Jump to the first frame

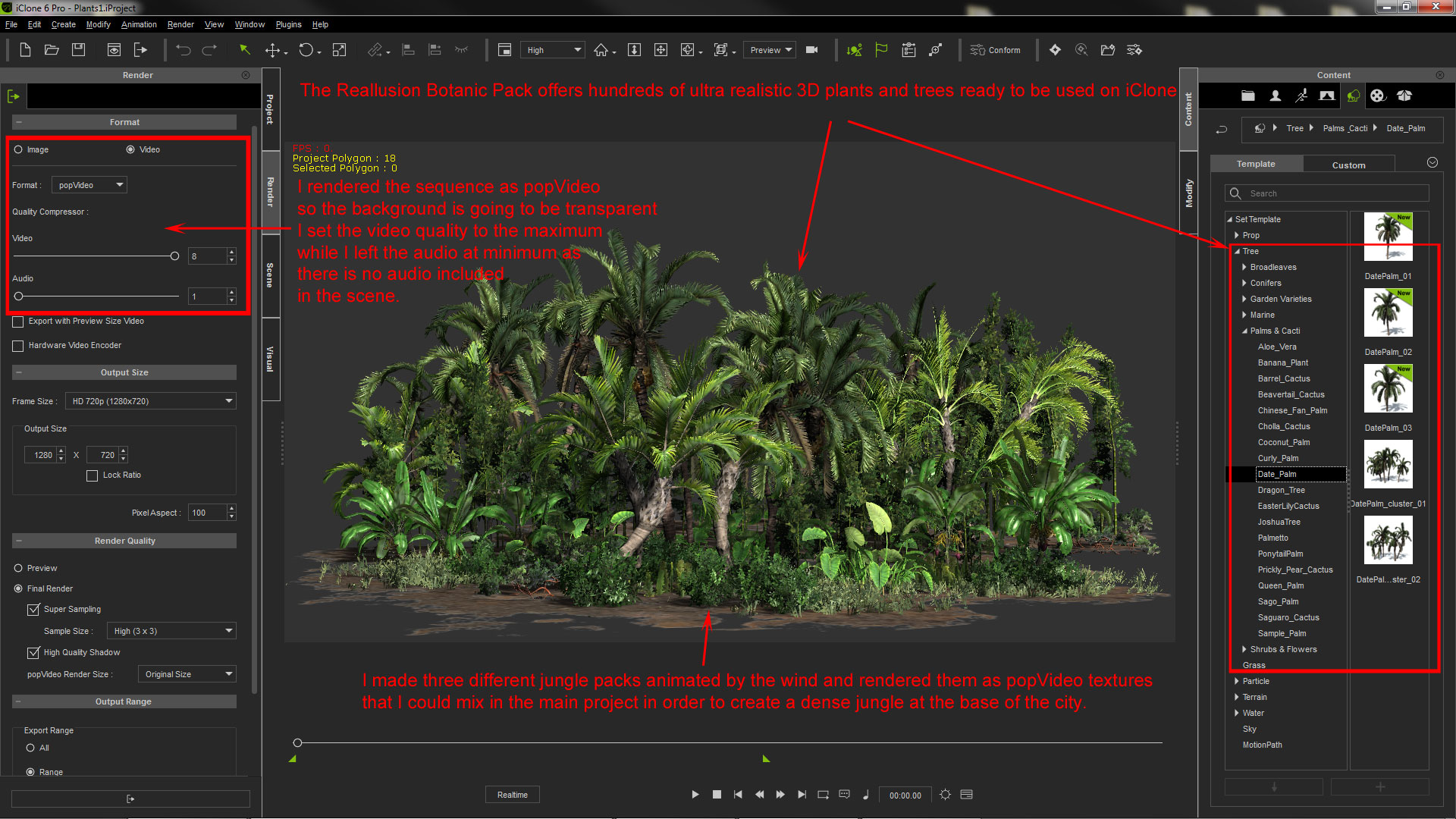point(738,795)
